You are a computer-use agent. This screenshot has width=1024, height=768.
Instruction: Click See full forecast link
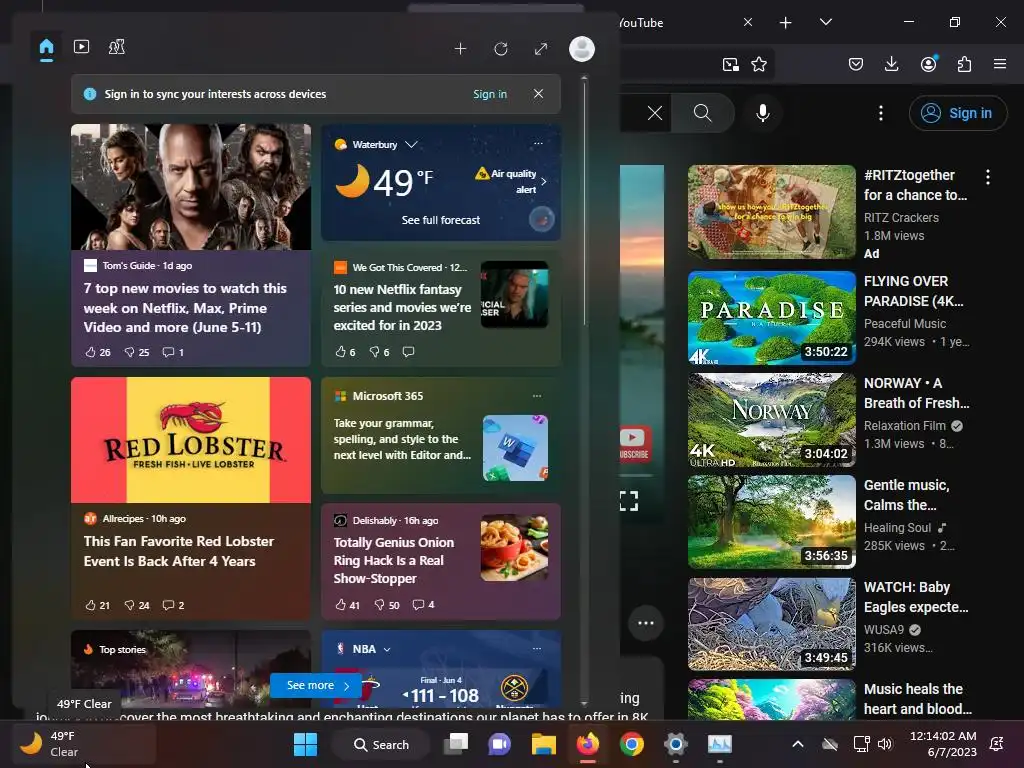[x=441, y=220]
